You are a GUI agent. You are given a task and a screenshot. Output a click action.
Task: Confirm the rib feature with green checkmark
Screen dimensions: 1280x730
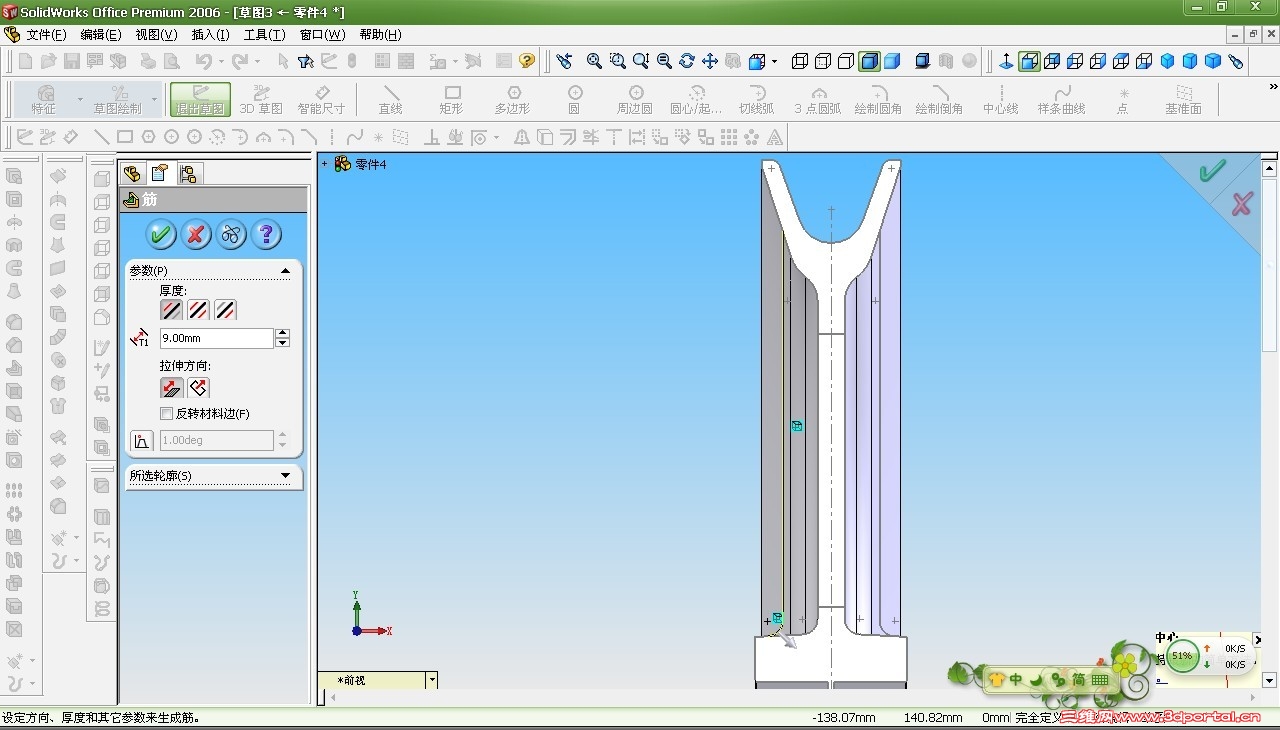pyautogui.click(x=161, y=235)
